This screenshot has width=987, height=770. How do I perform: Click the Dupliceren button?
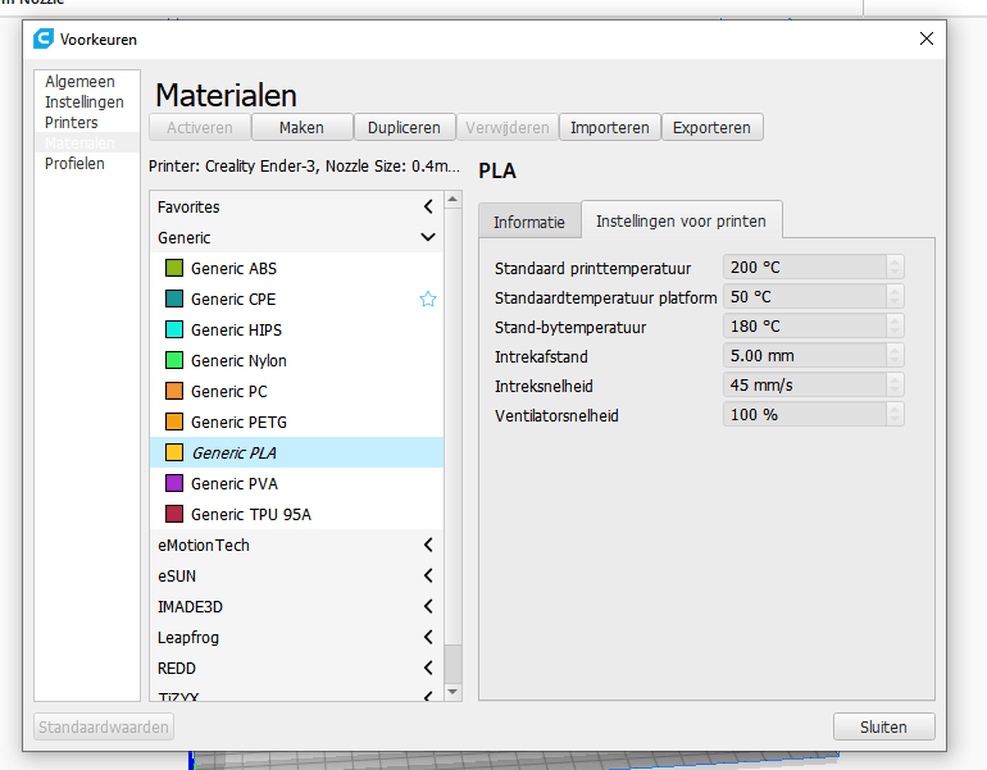pyautogui.click(x=404, y=127)
